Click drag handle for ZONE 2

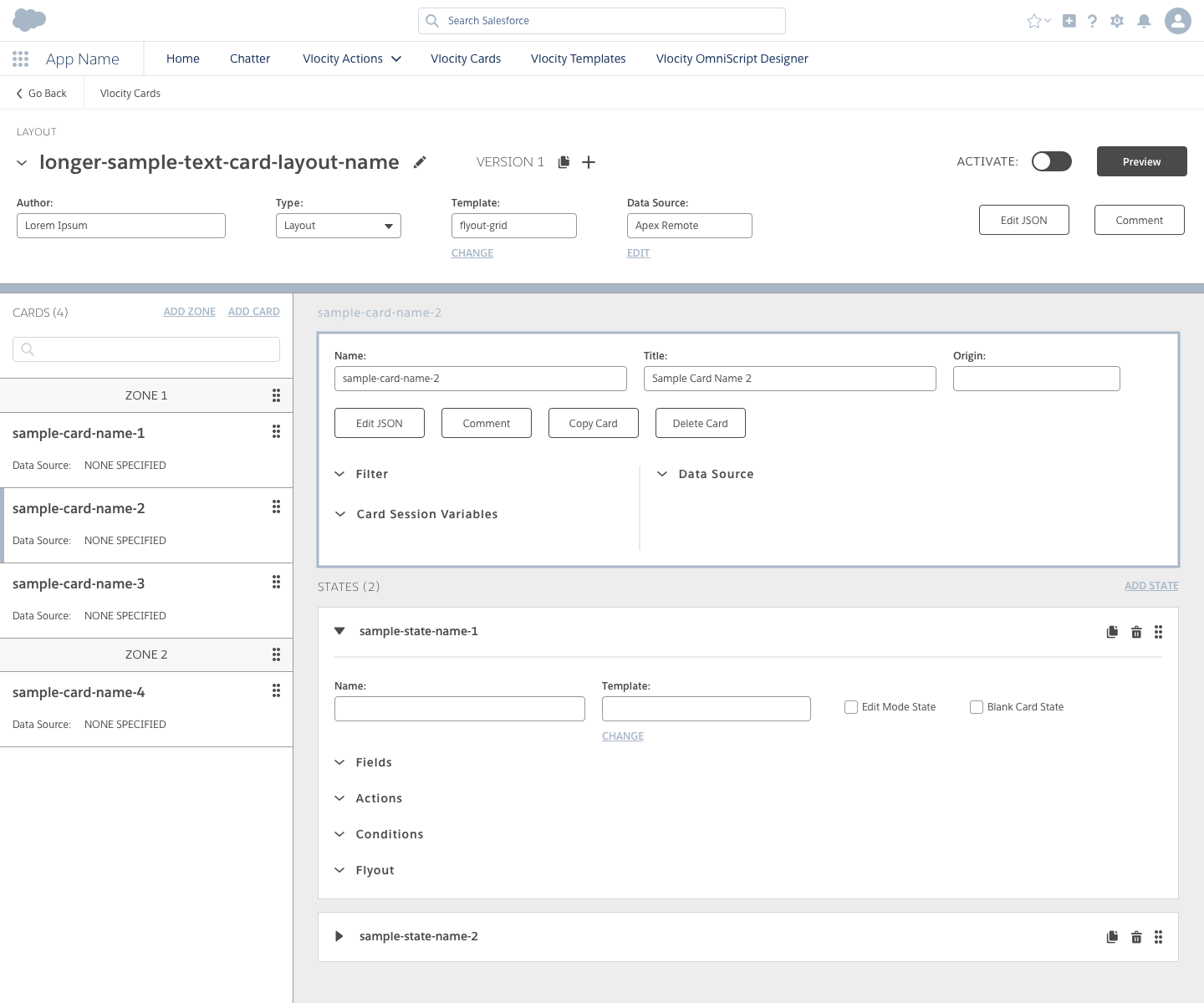pos(276,654)
